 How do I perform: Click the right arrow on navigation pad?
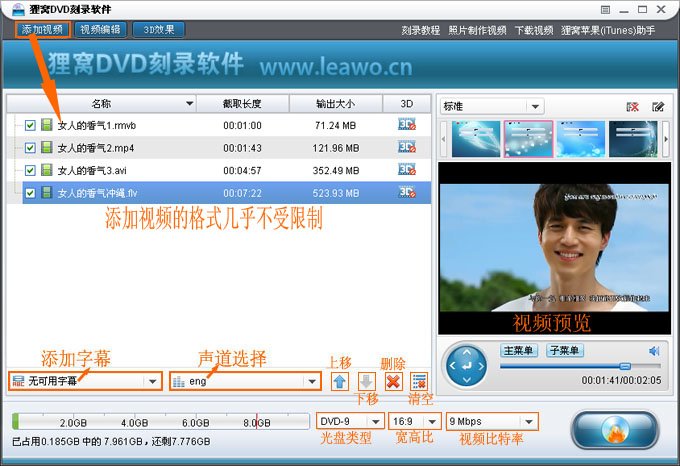point(481,366)
